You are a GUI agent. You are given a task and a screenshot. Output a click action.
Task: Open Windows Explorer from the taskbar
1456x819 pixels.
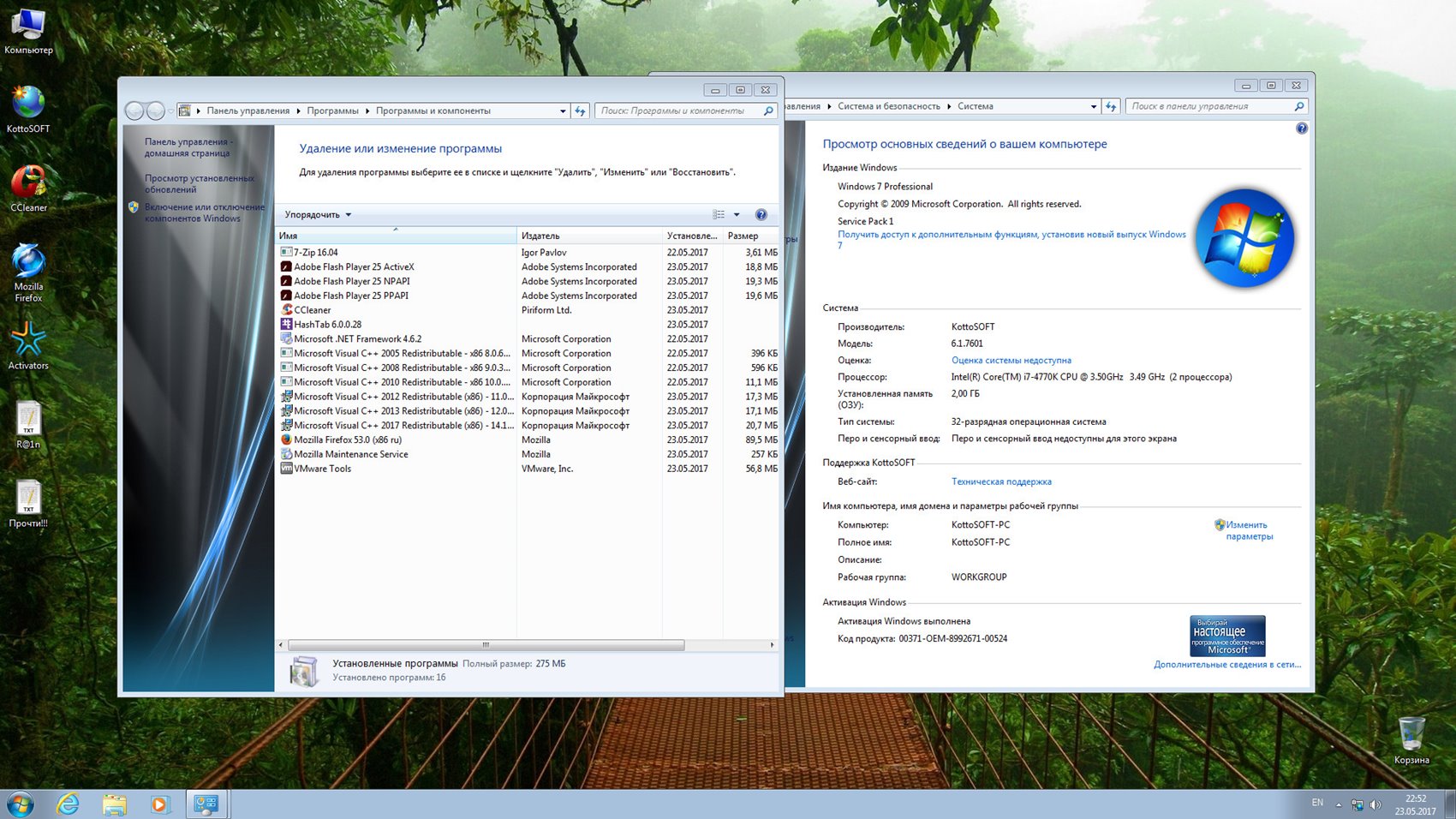pos(114,804)
